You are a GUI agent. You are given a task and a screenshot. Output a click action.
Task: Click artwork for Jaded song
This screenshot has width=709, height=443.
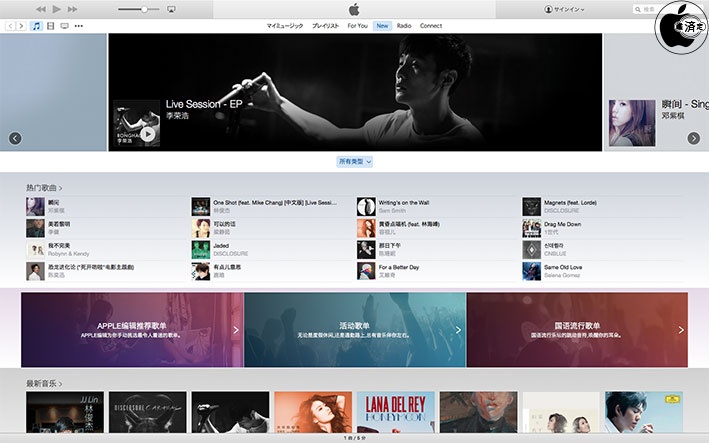coord(201,250)
